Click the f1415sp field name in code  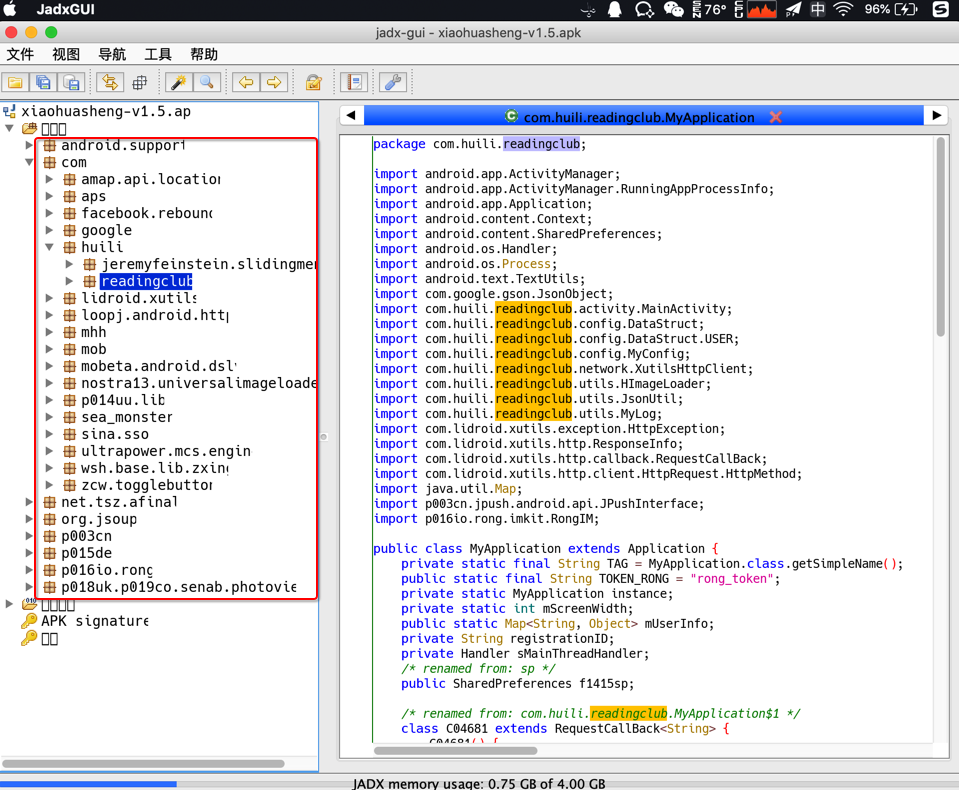pos(604,684)
